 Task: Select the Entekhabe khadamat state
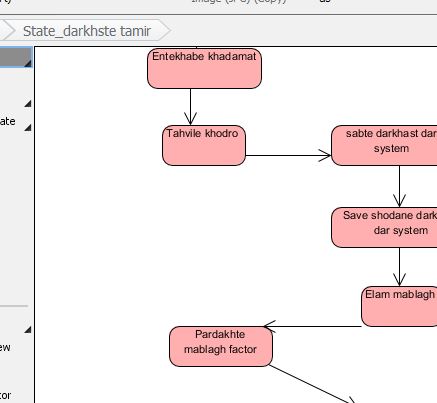204,68
